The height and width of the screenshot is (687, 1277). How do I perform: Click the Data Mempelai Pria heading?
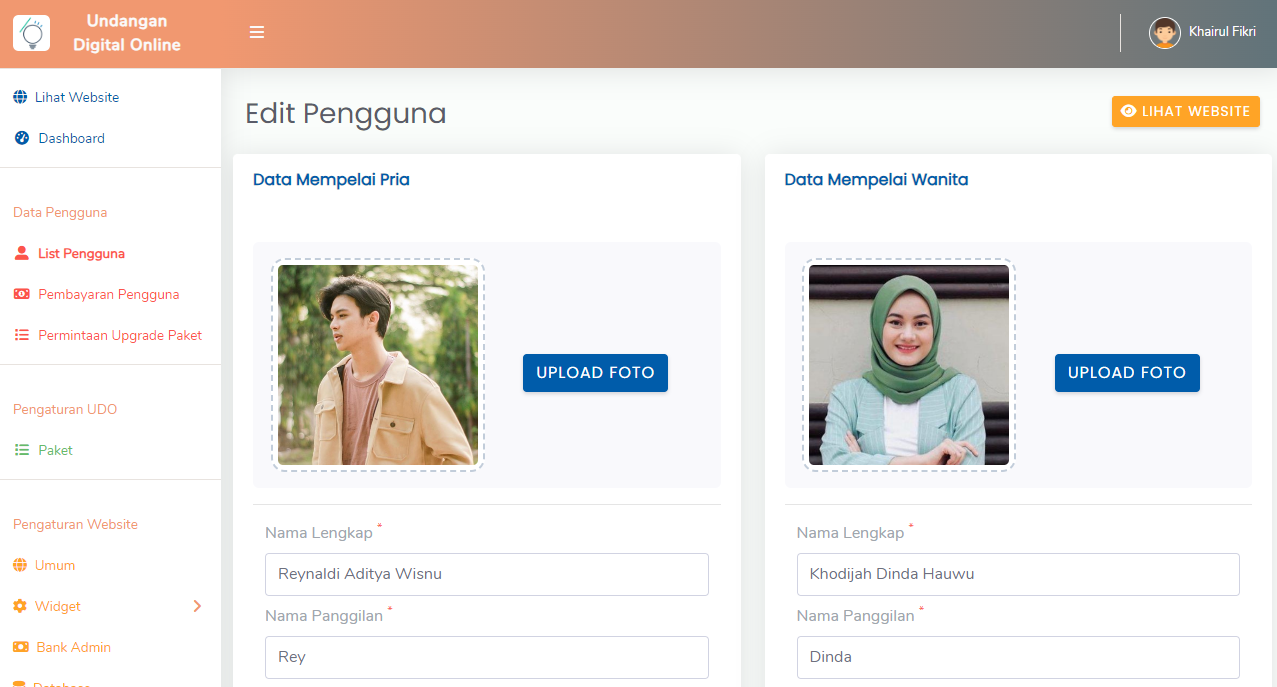pyautogui.click(x=331, y=180)
